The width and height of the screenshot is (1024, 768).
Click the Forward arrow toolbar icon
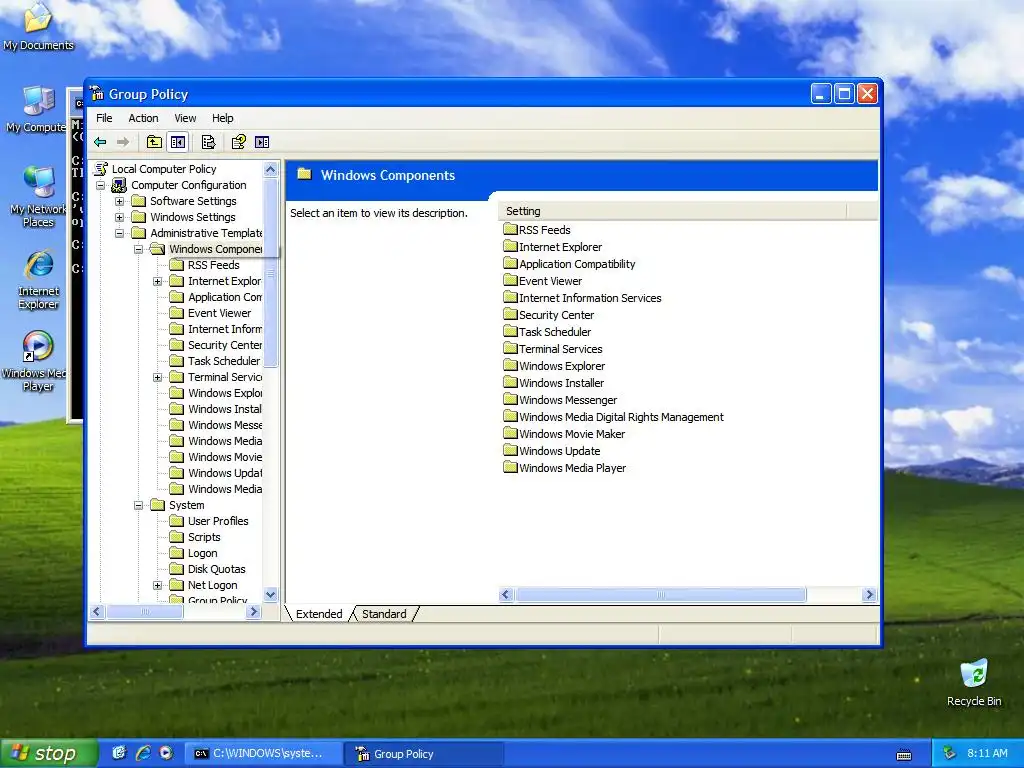tap(123, 142)
